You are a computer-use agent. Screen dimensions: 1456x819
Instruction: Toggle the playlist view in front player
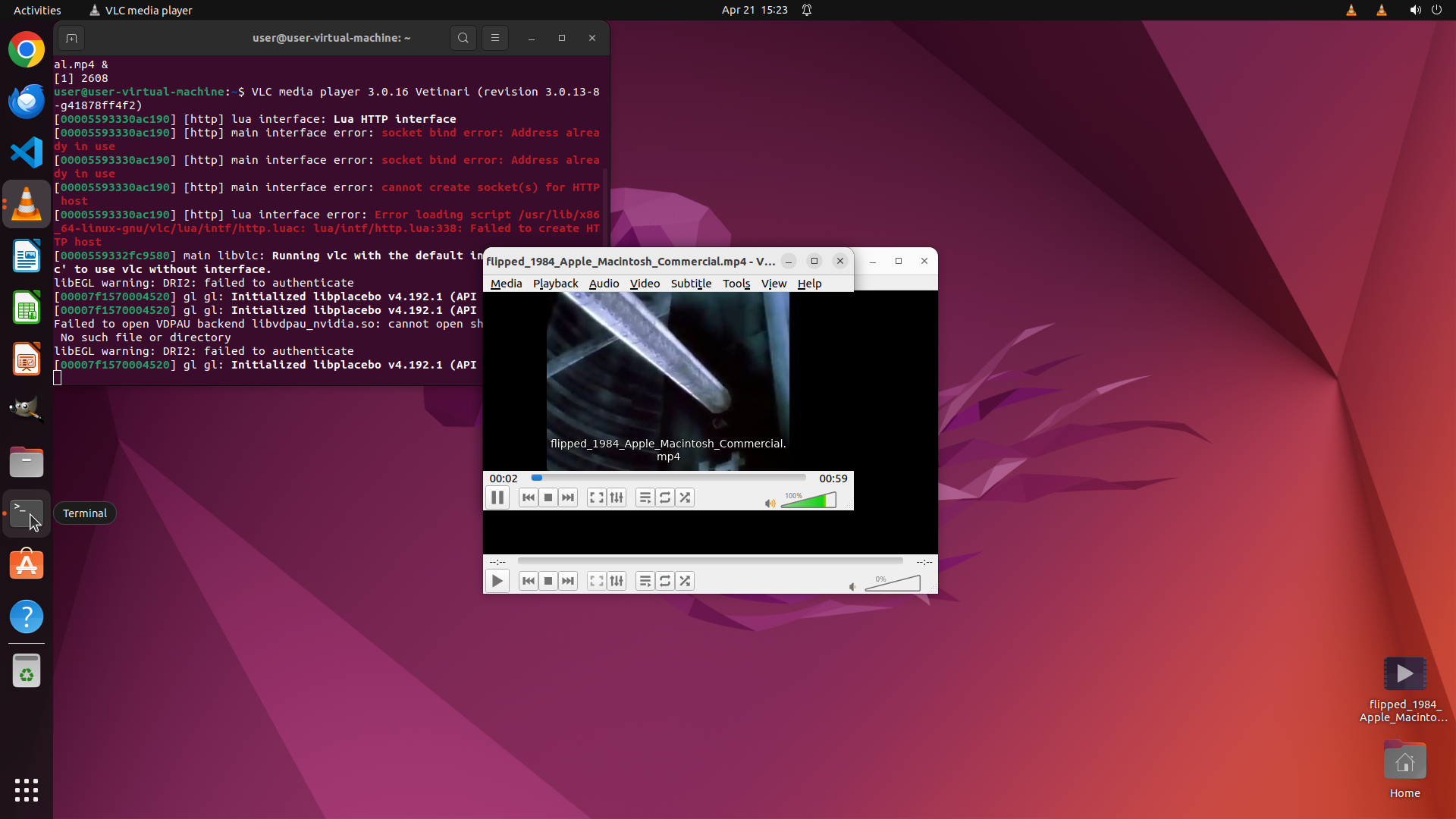(645, 497)
